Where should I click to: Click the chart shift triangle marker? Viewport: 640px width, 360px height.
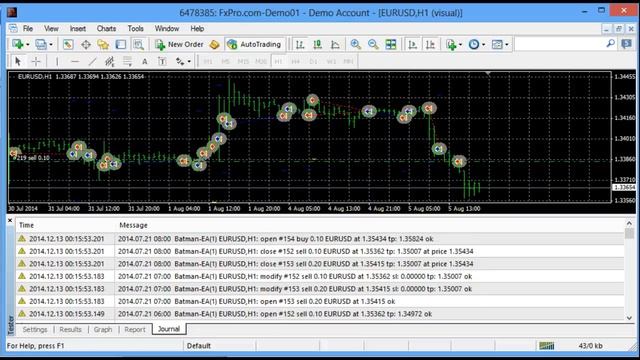(488, 73)
